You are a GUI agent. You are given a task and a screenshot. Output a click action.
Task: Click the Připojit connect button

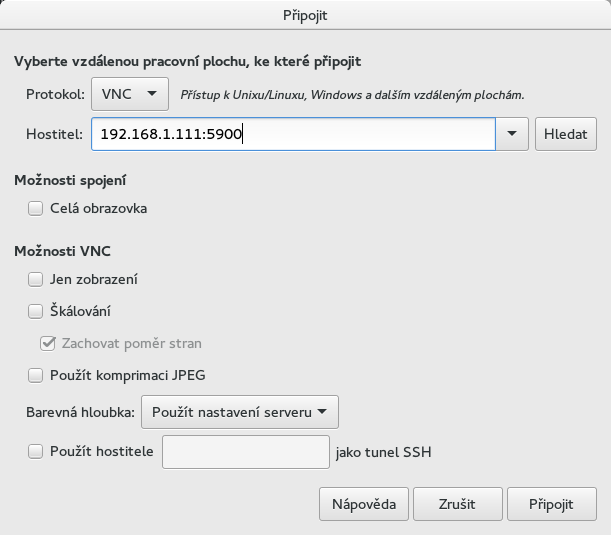point(551,504)
